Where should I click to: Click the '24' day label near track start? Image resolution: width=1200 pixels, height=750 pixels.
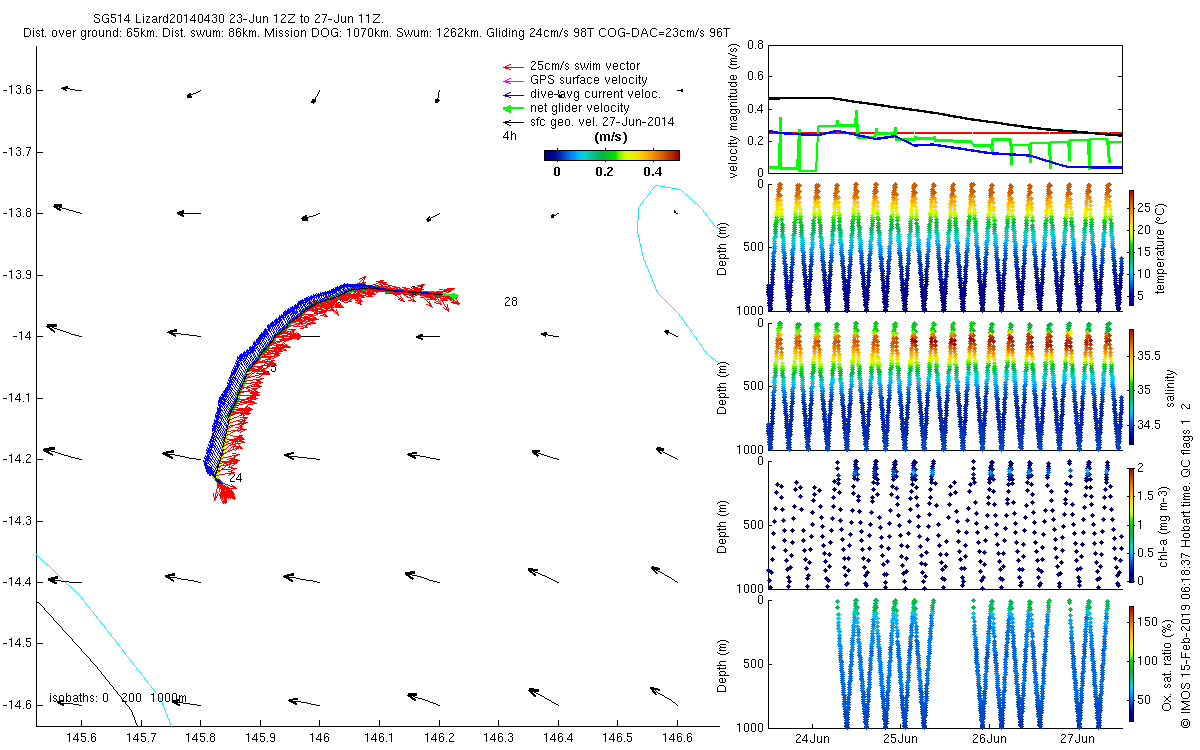pos(235,478)
